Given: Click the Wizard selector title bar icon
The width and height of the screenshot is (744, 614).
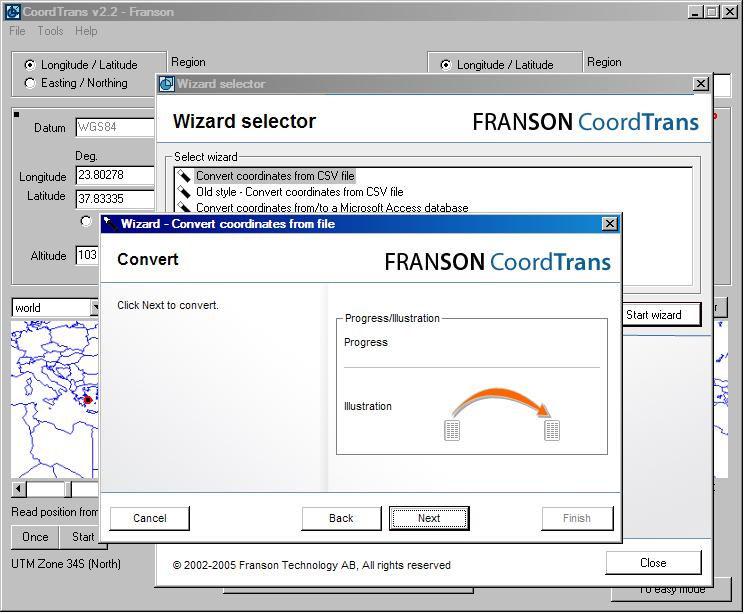Looking at the screenshot, I should (x=167, y=84).
